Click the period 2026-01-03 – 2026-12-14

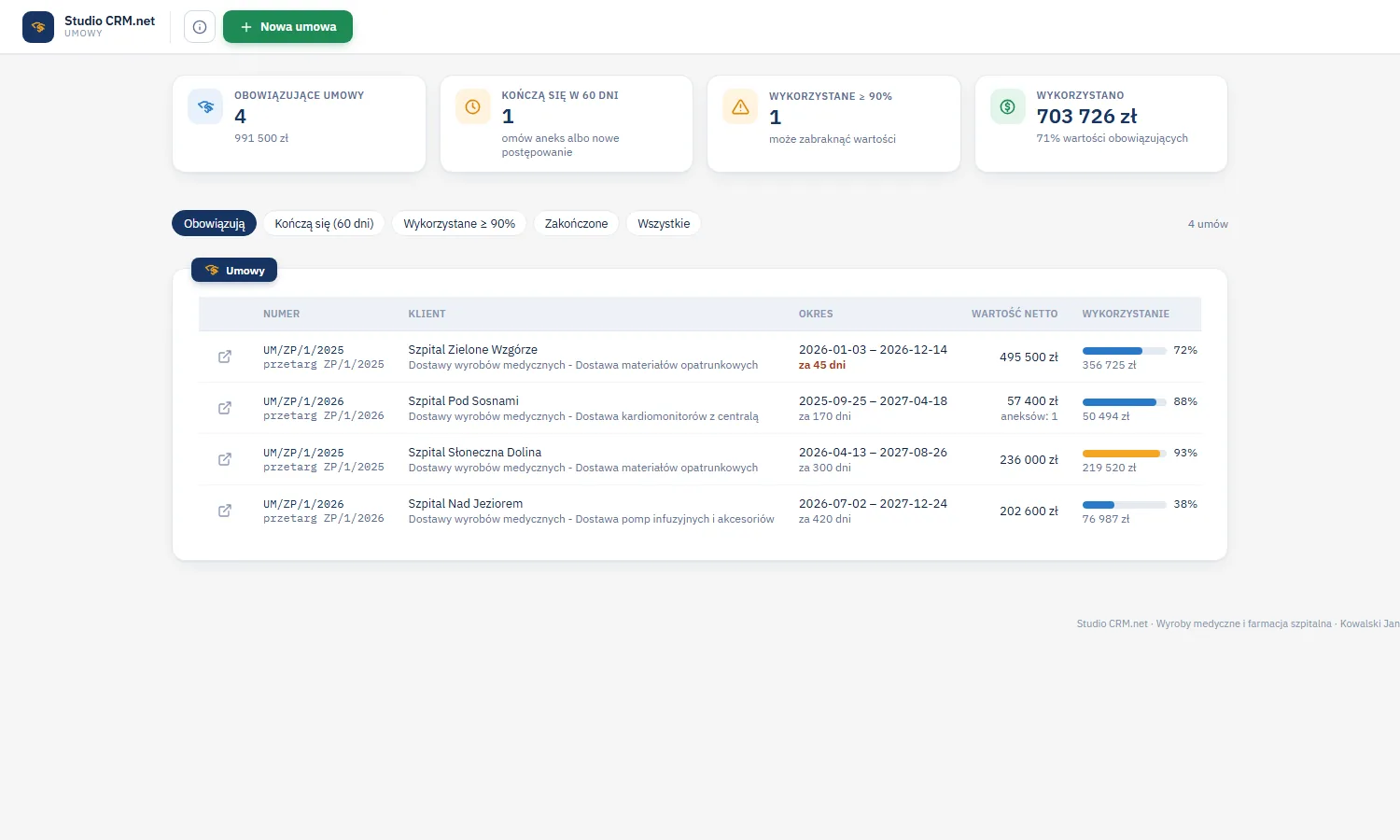point(873,349)
